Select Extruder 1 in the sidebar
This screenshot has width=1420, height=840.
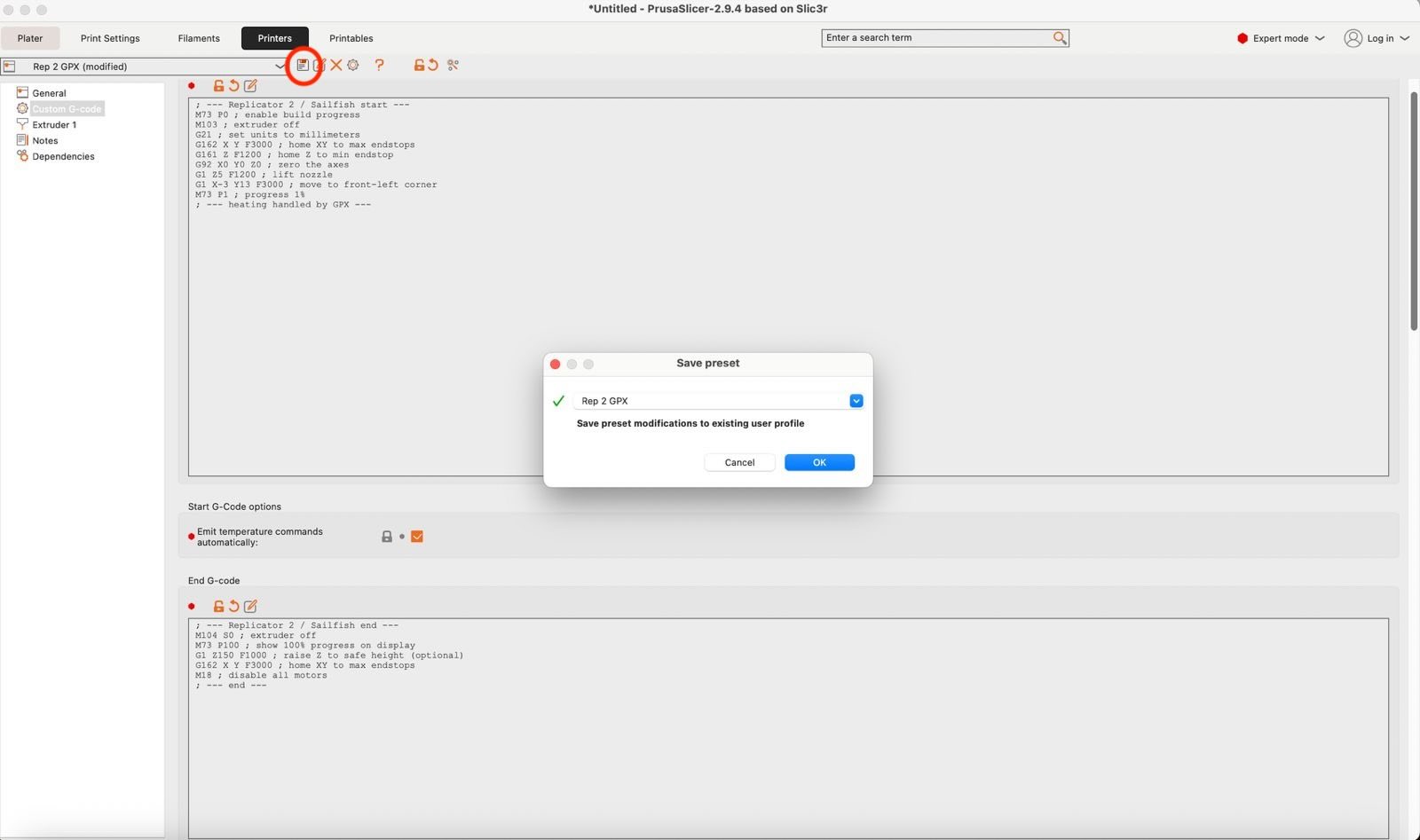(x=54, y=125)
